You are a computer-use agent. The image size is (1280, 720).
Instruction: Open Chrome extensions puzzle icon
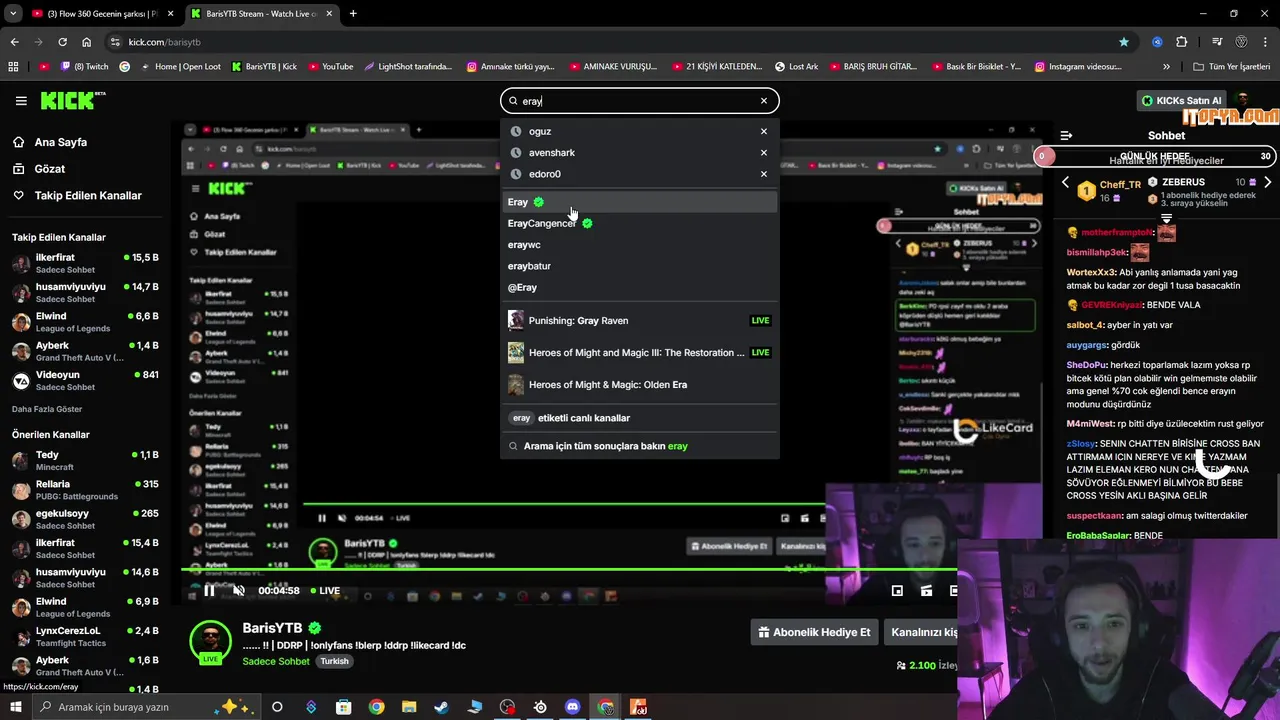pos(1181,42)
